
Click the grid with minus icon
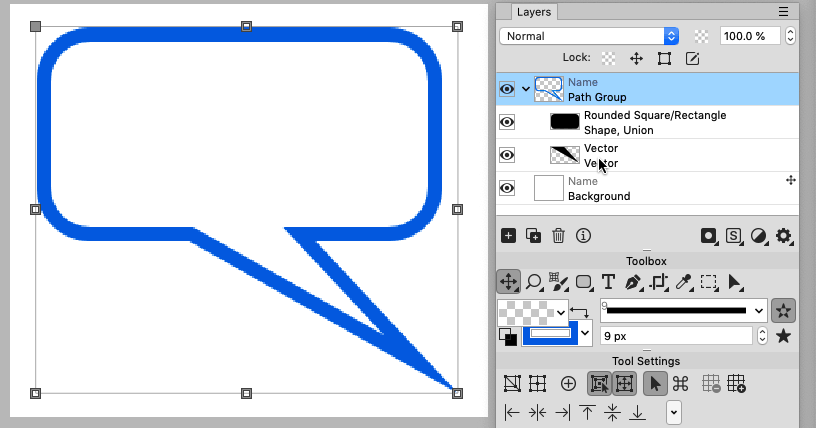[x=711, y=384]
